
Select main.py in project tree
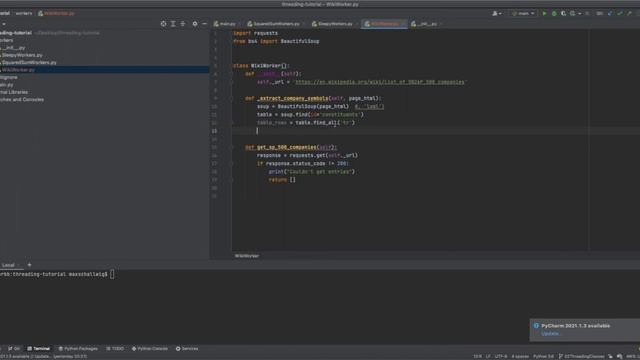pyautogui.click(x=7, y=84)
